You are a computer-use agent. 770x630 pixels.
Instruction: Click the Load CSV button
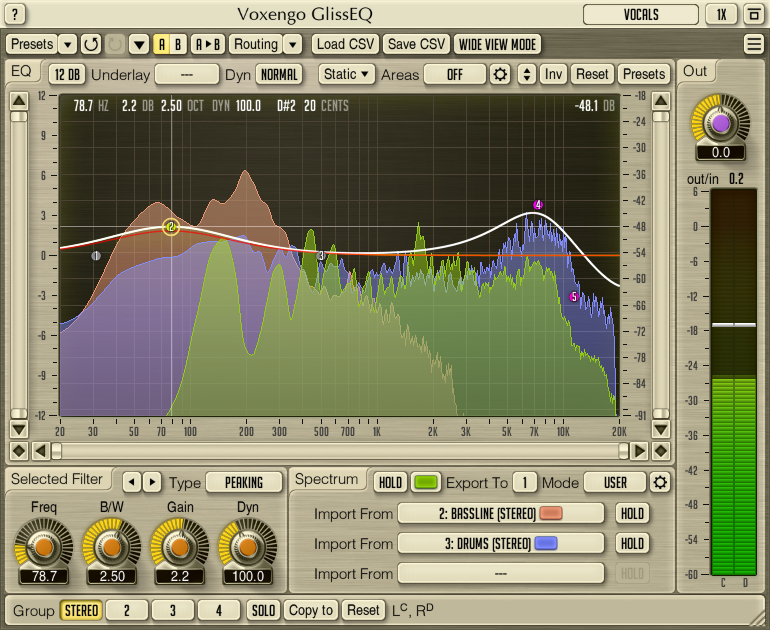coord(345,45)
